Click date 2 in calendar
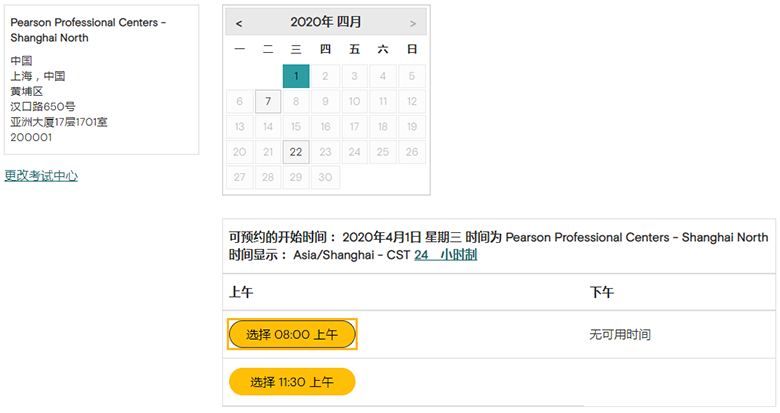 [326, 77]
